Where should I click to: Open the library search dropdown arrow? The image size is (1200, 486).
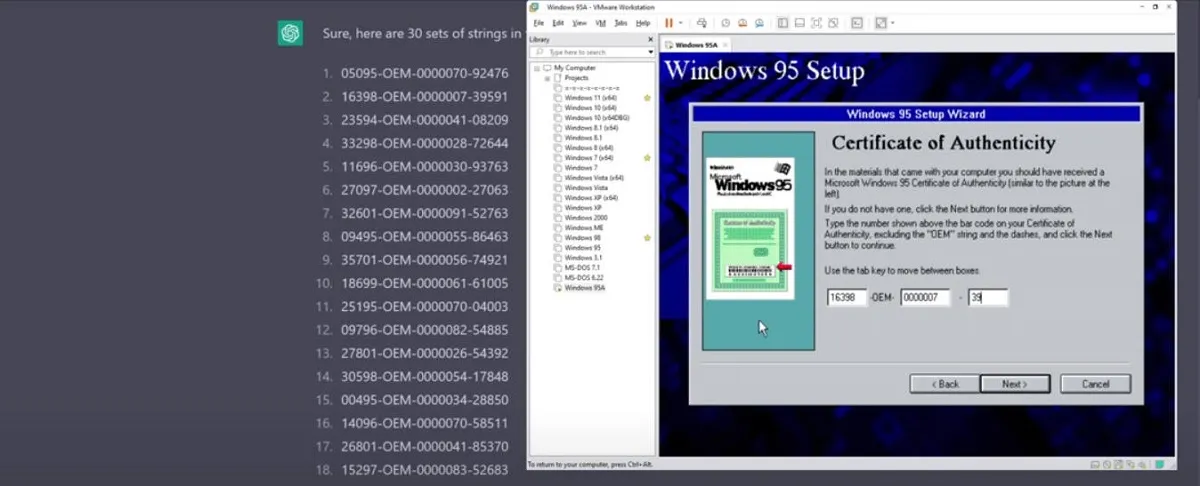point(650,52)
